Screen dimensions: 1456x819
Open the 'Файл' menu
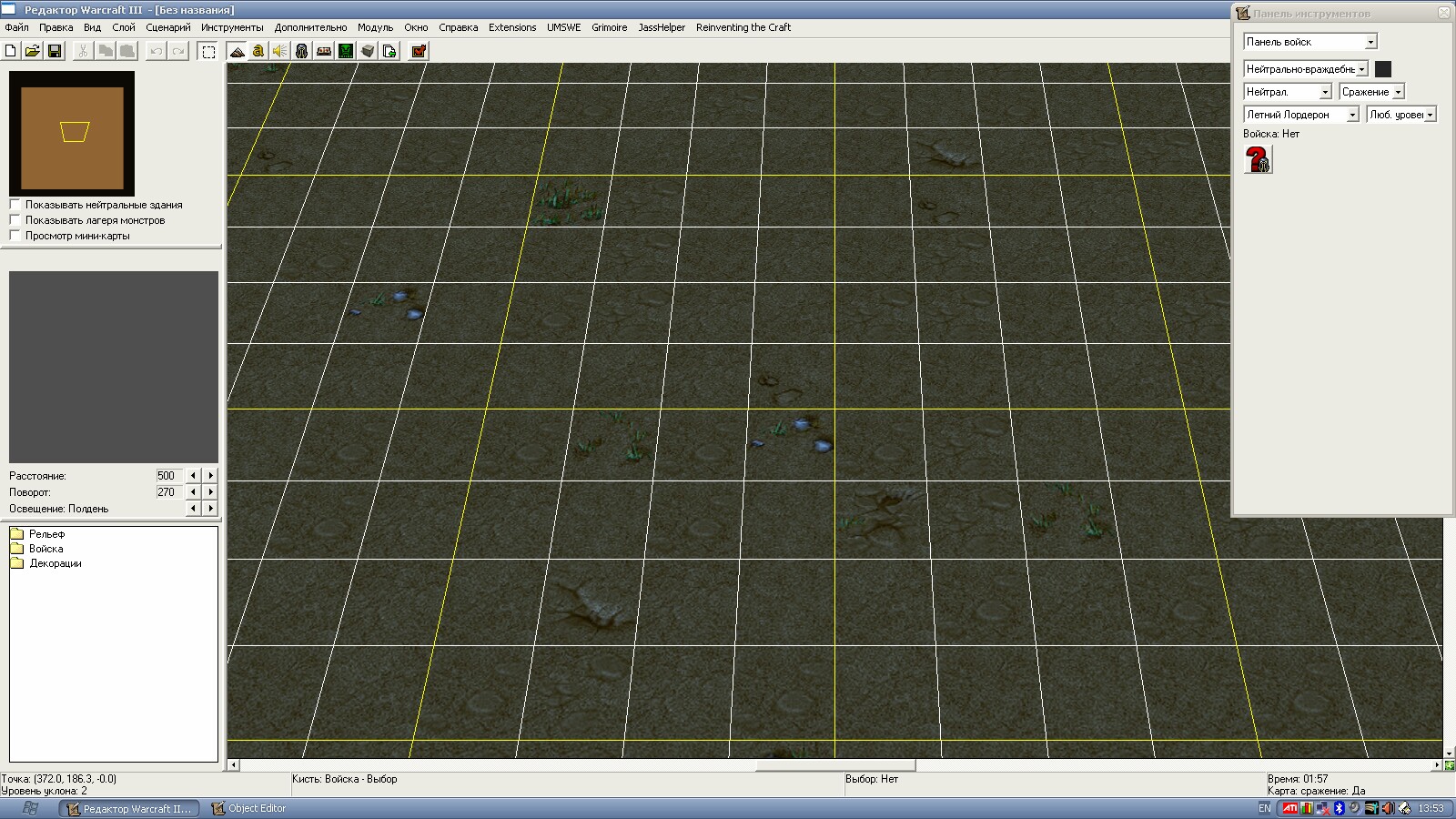click(16, 27)
